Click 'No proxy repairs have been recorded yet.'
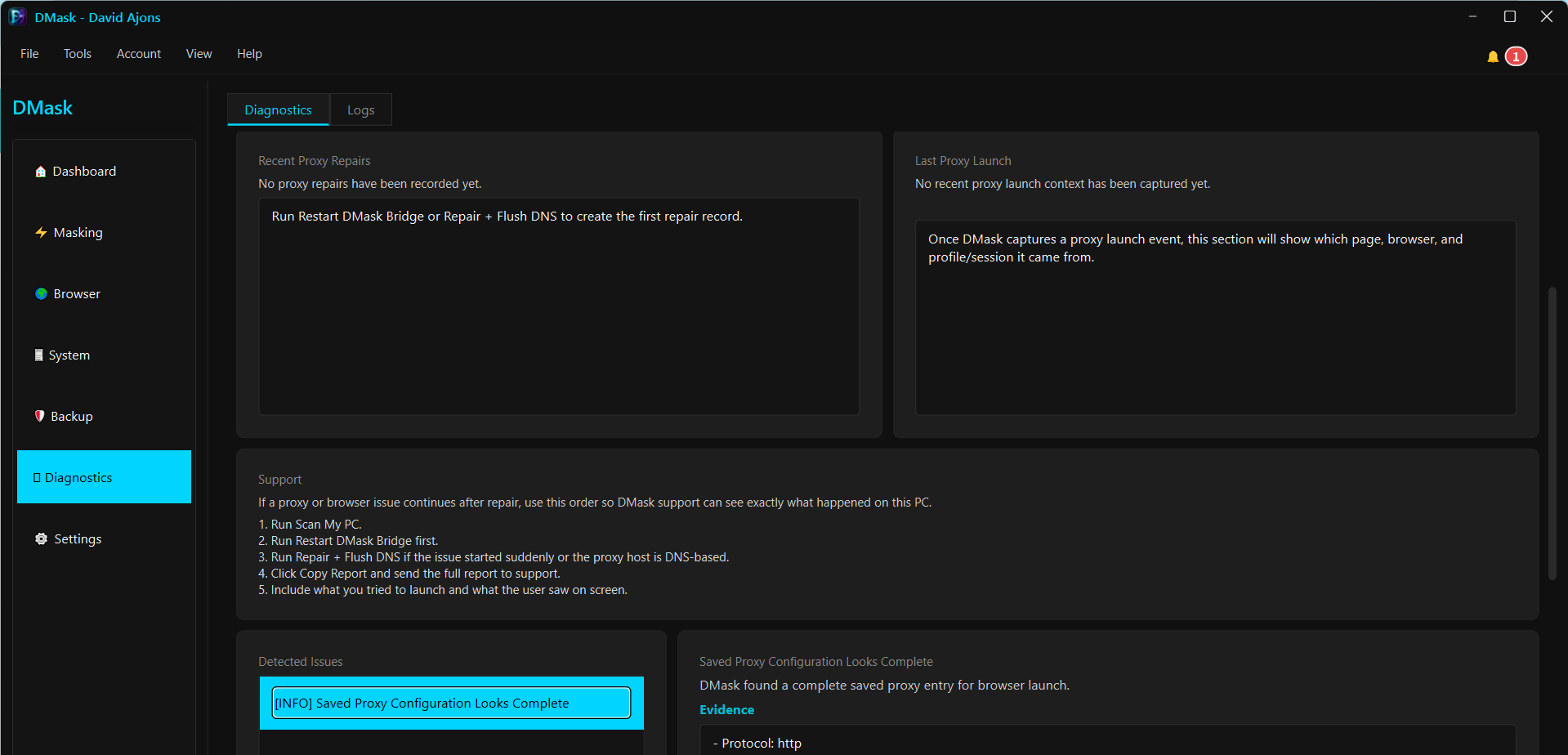Screen dimensions: 1568x755 pos(370,184)
